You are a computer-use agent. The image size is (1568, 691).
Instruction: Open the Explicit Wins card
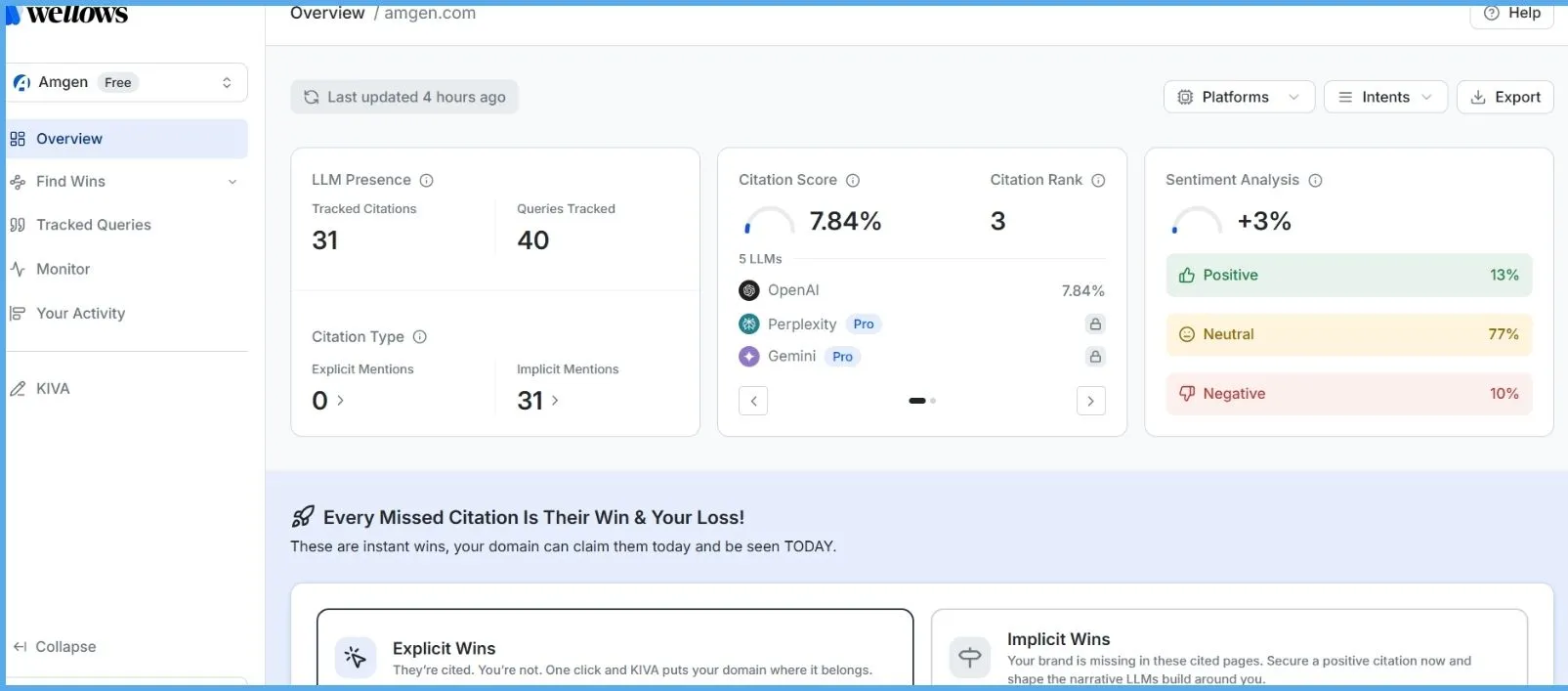pyautogui.click(x=615, y=649)
